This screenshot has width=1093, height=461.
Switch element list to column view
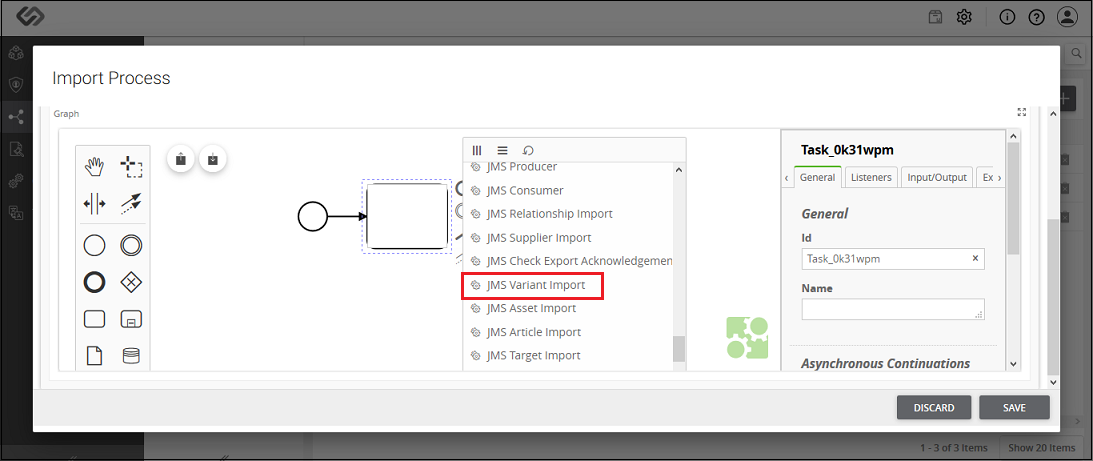point(477,150)
